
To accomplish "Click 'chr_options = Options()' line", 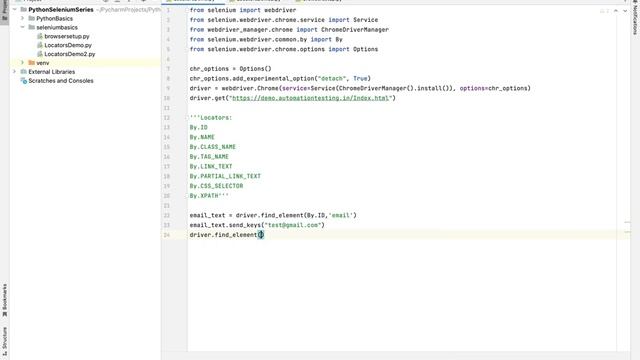I will pyautogui.click(x=230, y=69).
